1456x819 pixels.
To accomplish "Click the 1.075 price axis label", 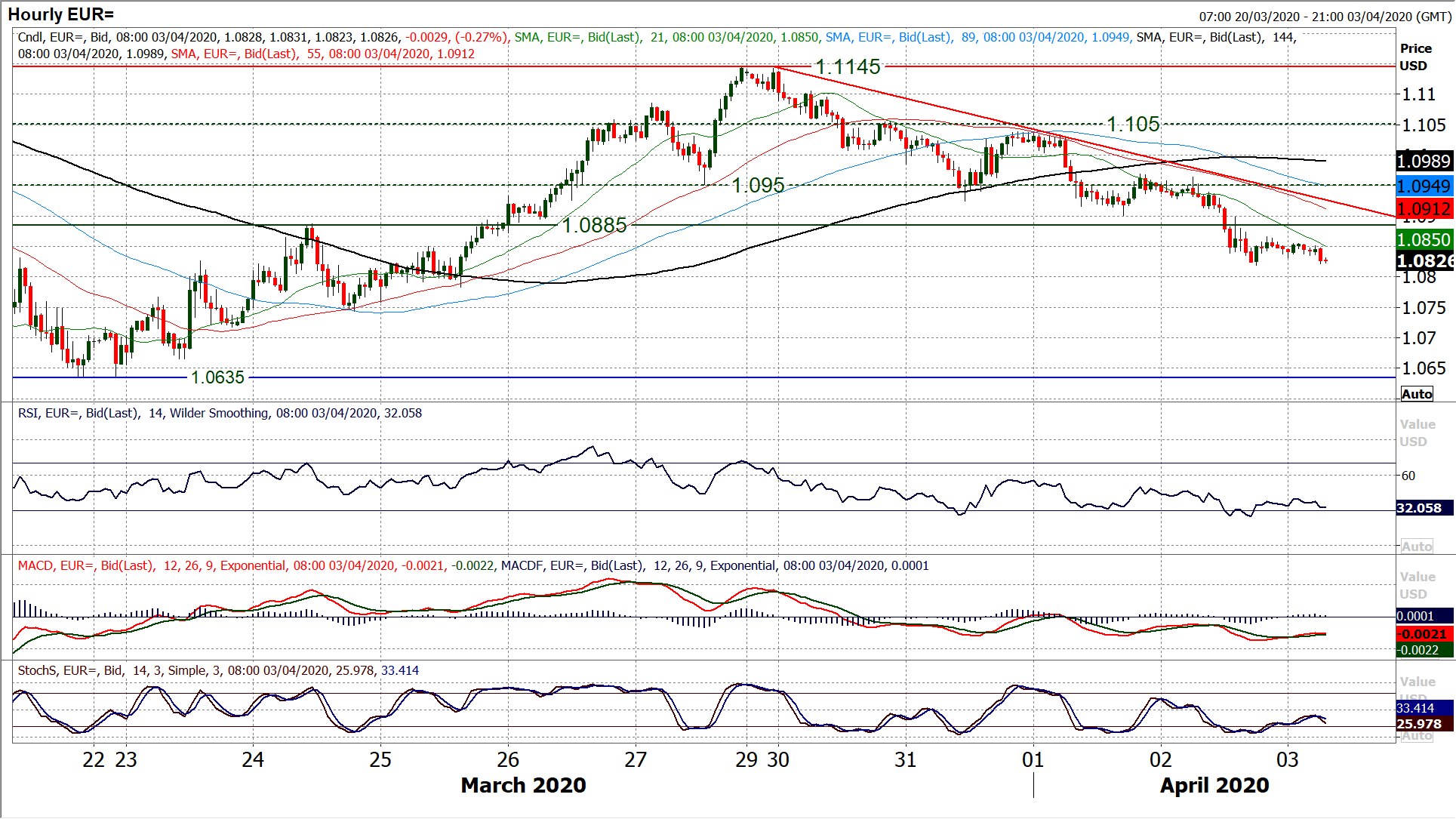I will (1424, 307).
